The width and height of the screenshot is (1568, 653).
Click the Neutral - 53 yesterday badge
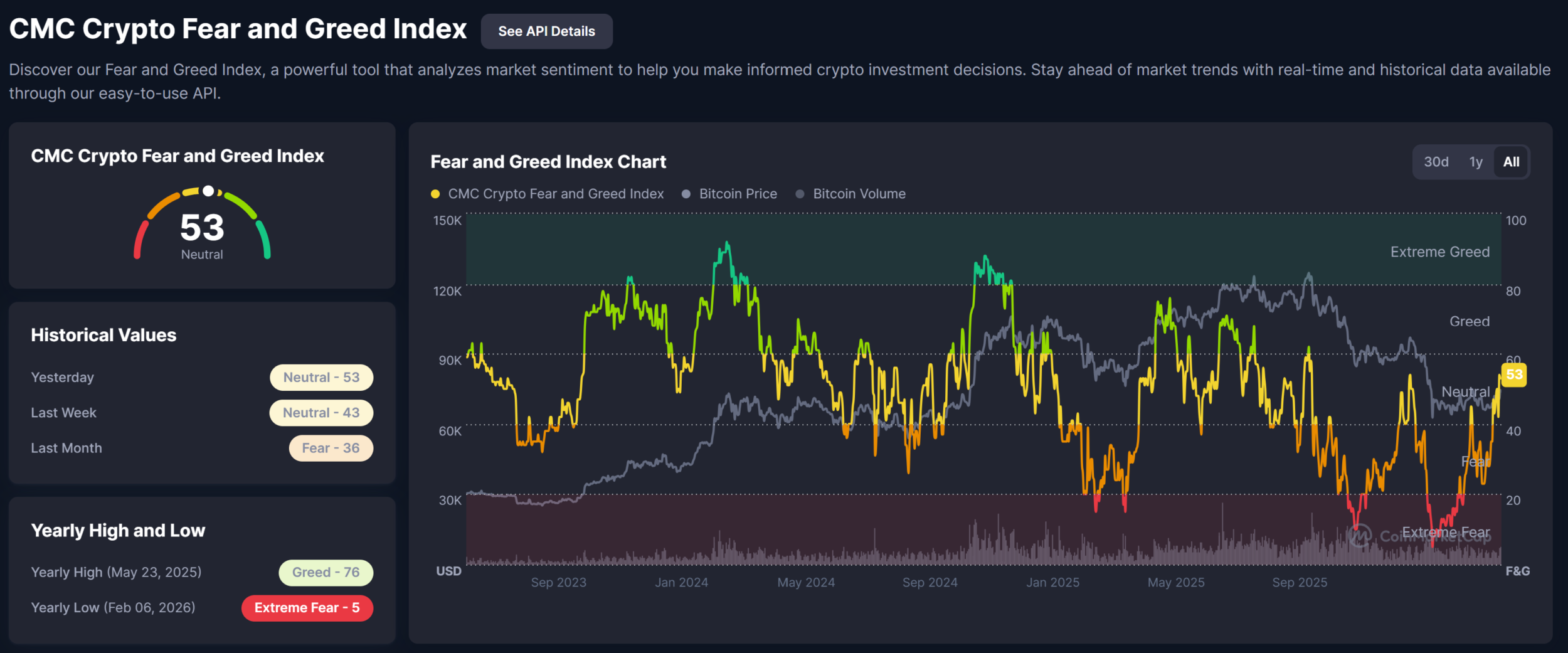click(321, 378)
